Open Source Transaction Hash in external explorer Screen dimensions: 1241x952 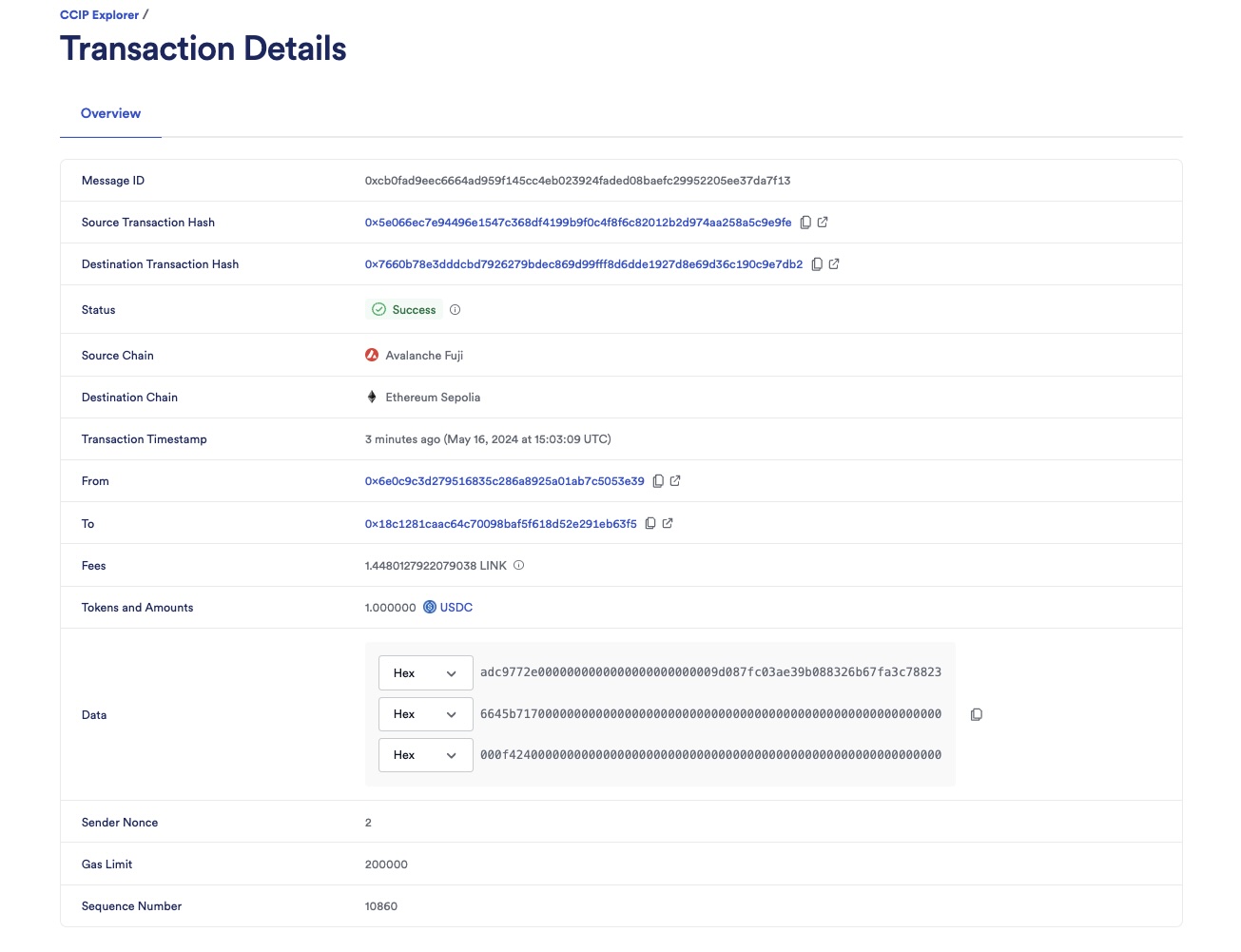coord(822,222)
